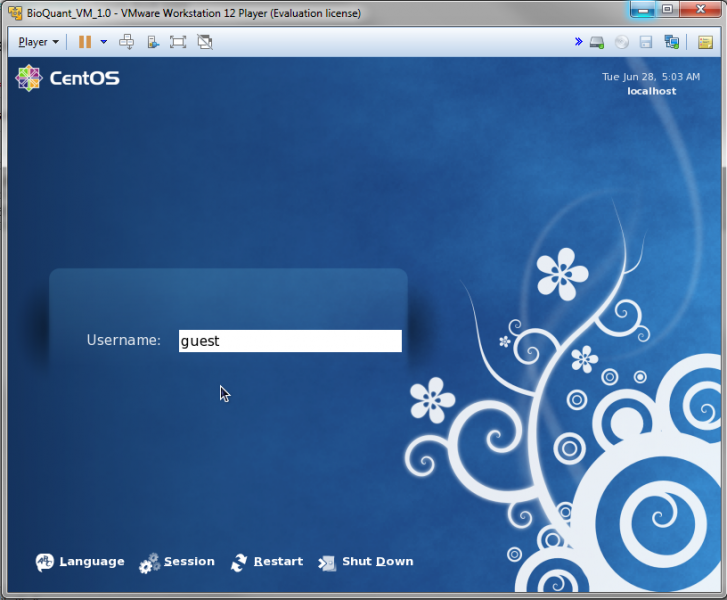The image size is (727, 600).
Task: Close the VMware Player window
Action: 701,9
